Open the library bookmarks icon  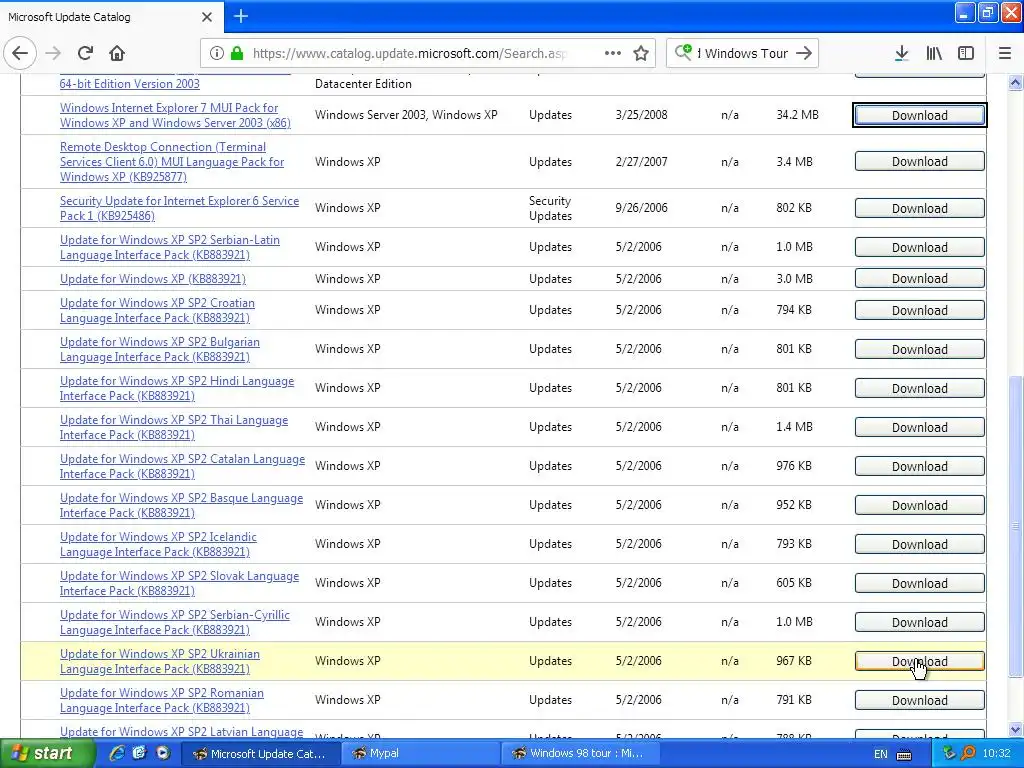(x=934, y=54)
